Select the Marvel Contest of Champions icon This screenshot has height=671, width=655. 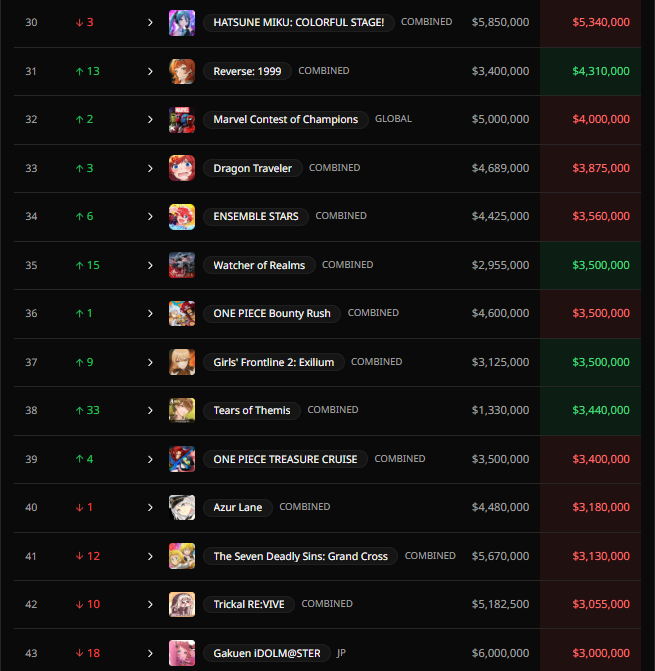182,120
